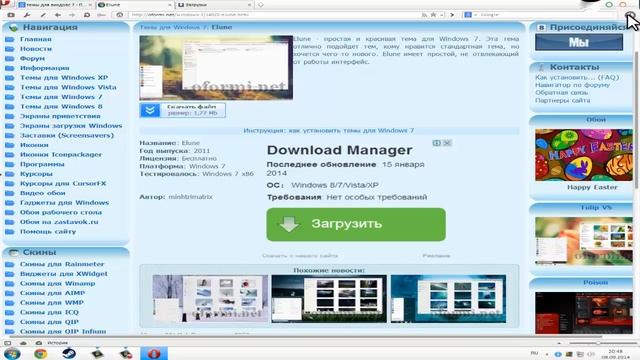Click Opera taskbar button
This screenshot has height=360, width=640.
pyautogui.click(x=154, y=353)
